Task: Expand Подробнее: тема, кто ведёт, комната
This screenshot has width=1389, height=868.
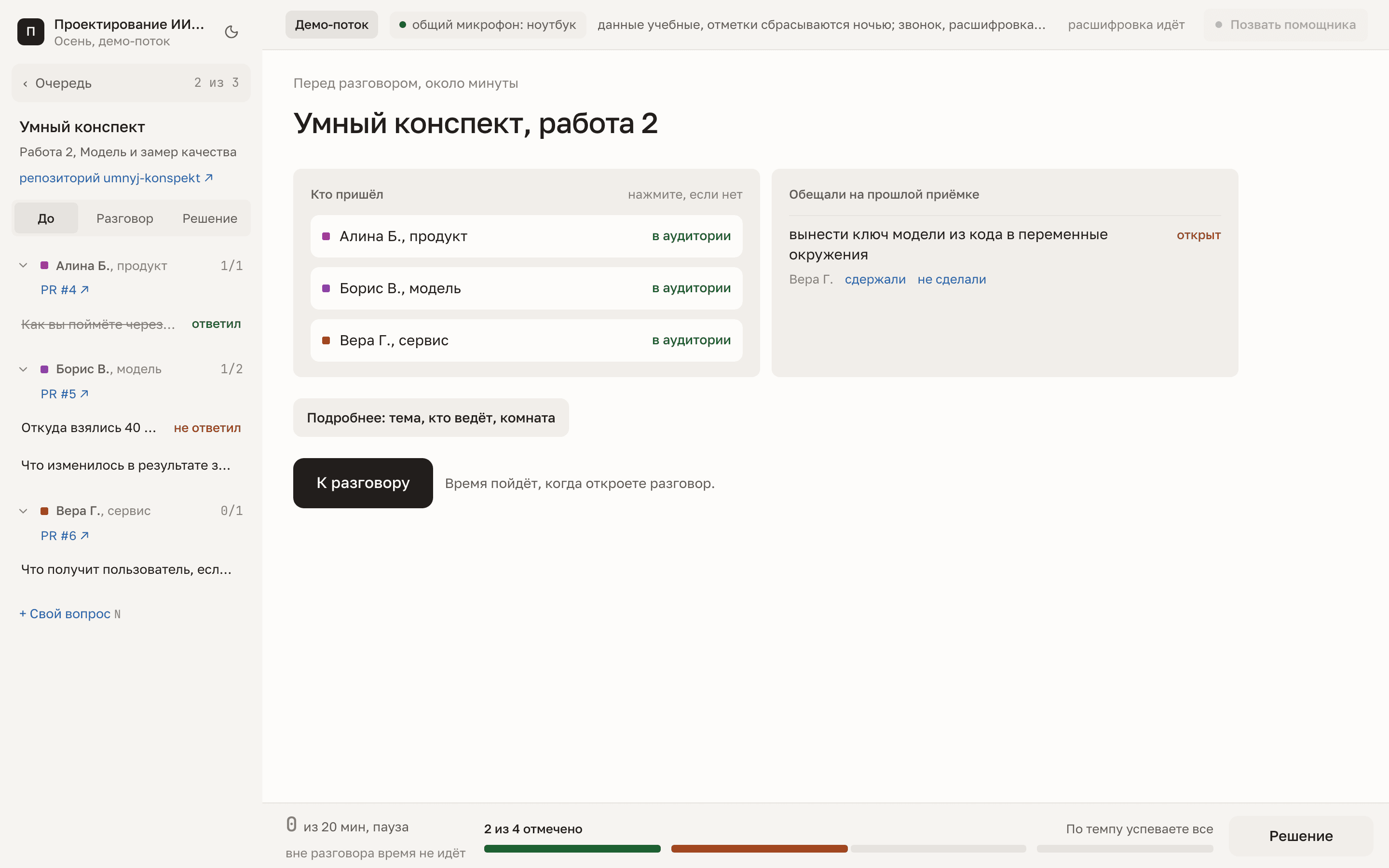Action: (x=431, y=417)
